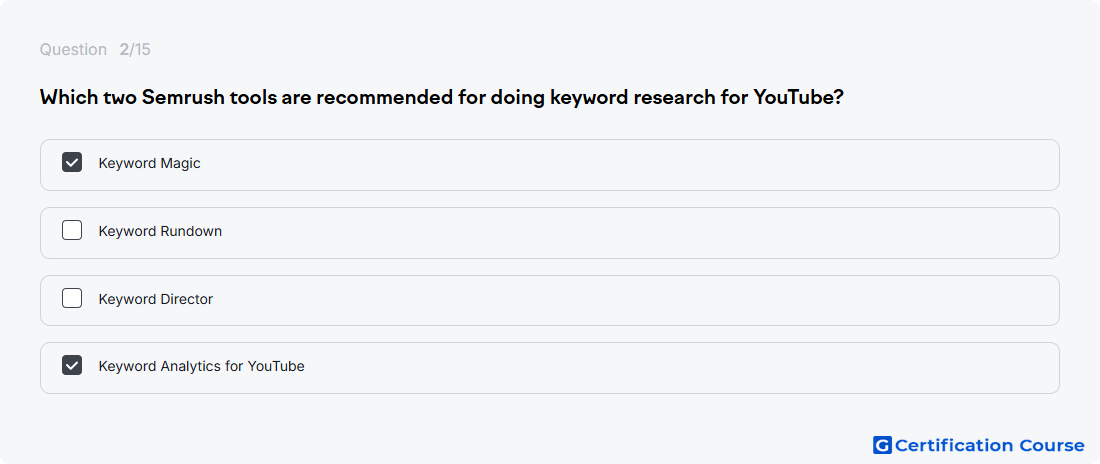Click the Keyword Director label text
The width and height of the screenshot is (1100, 464).
[x=156, y=299]
